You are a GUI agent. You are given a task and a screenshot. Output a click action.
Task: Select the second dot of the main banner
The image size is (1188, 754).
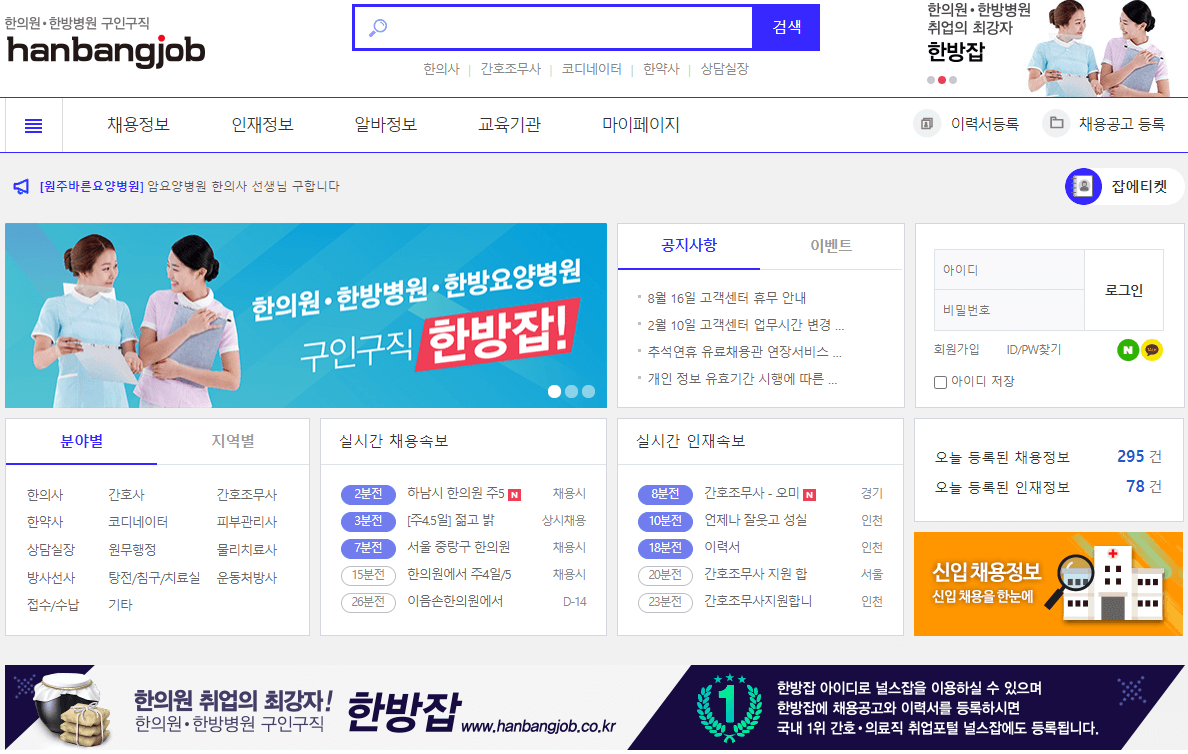(571, 391)
